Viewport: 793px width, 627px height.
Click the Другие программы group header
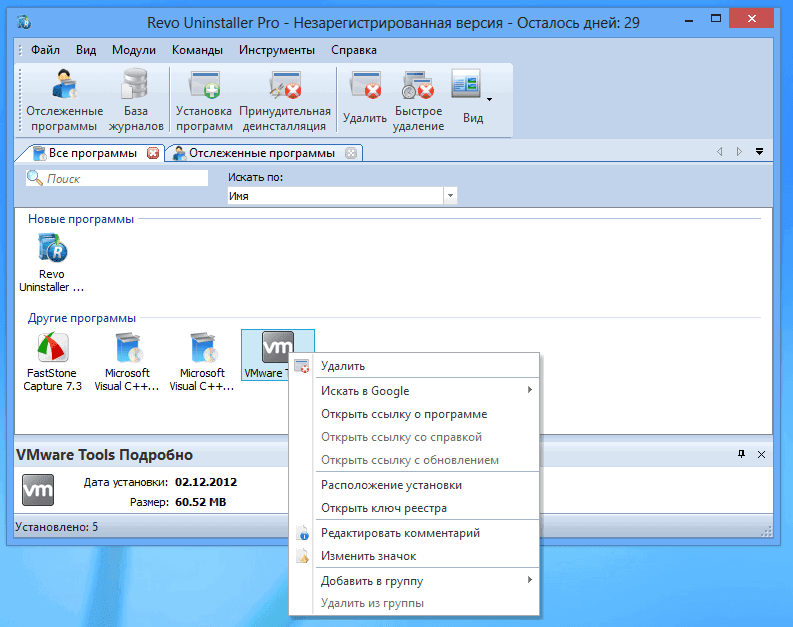[82, 318]
